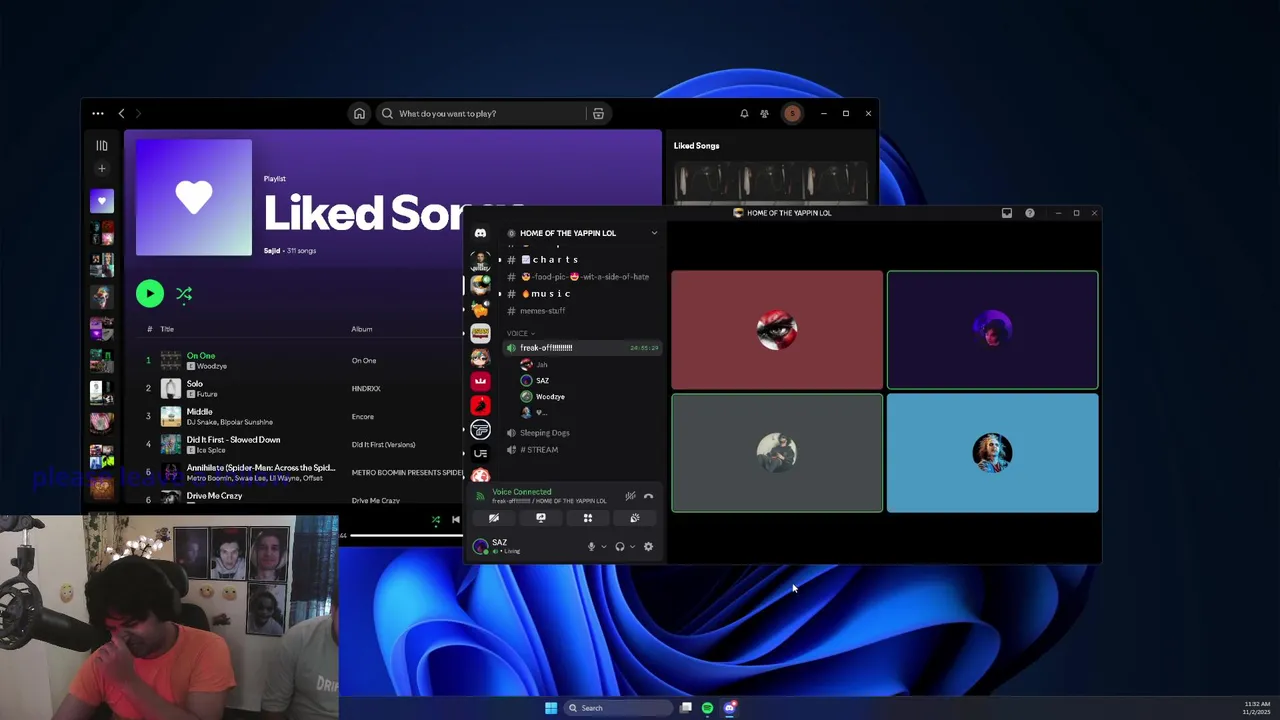
Task: Select Did It First - Slowed Down
Action: [233, 439]
